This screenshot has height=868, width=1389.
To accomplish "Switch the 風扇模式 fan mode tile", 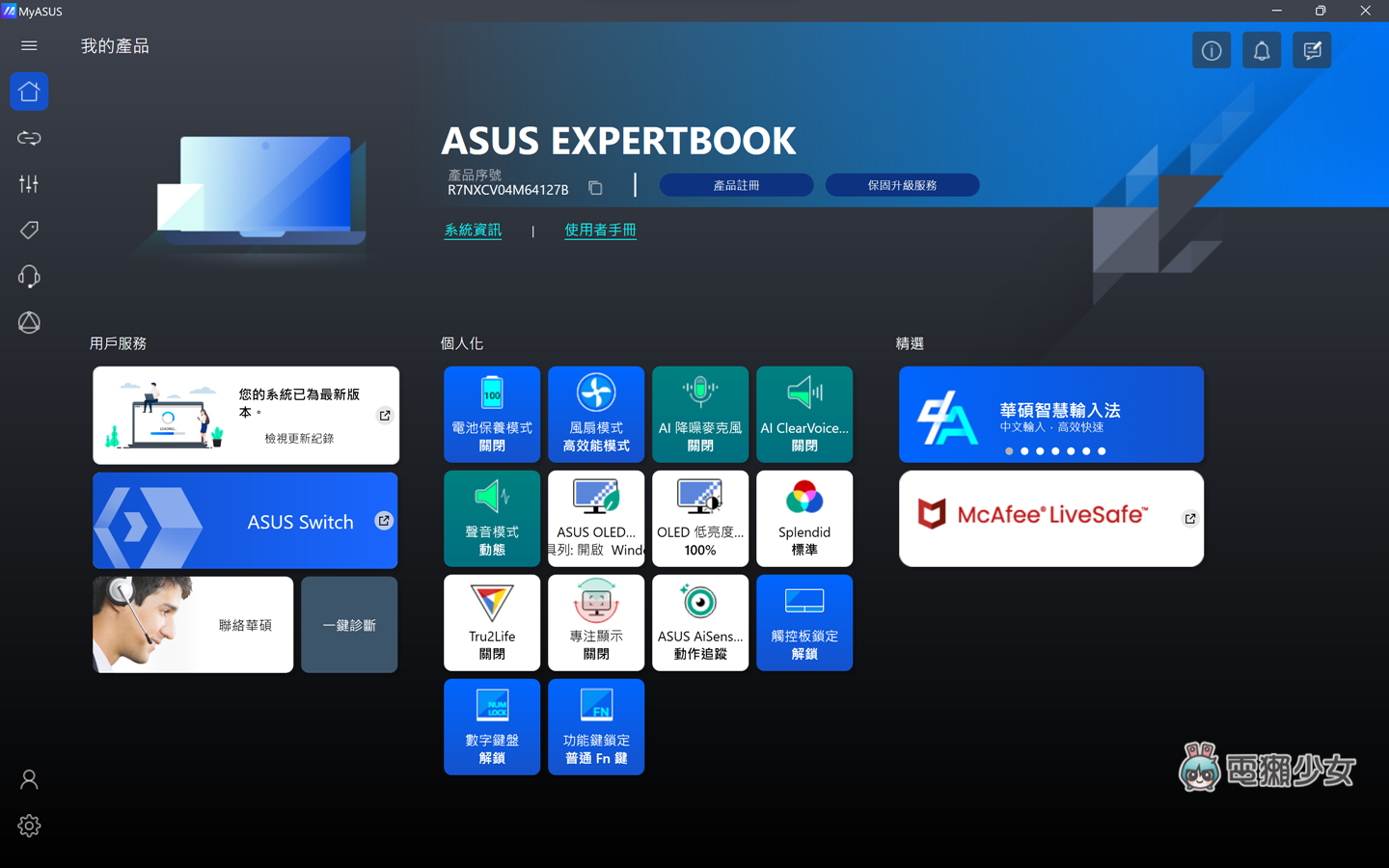I will coord(596,414).
